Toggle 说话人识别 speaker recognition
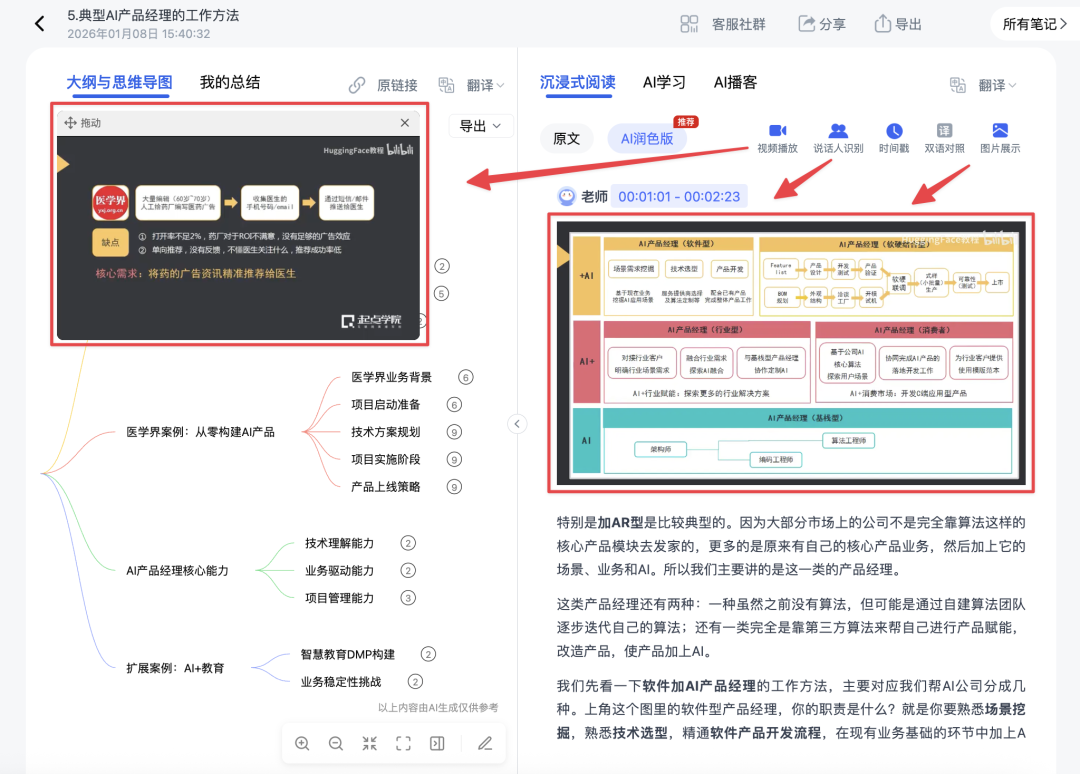Screen dimensions: 1080x774 (838, 138)
